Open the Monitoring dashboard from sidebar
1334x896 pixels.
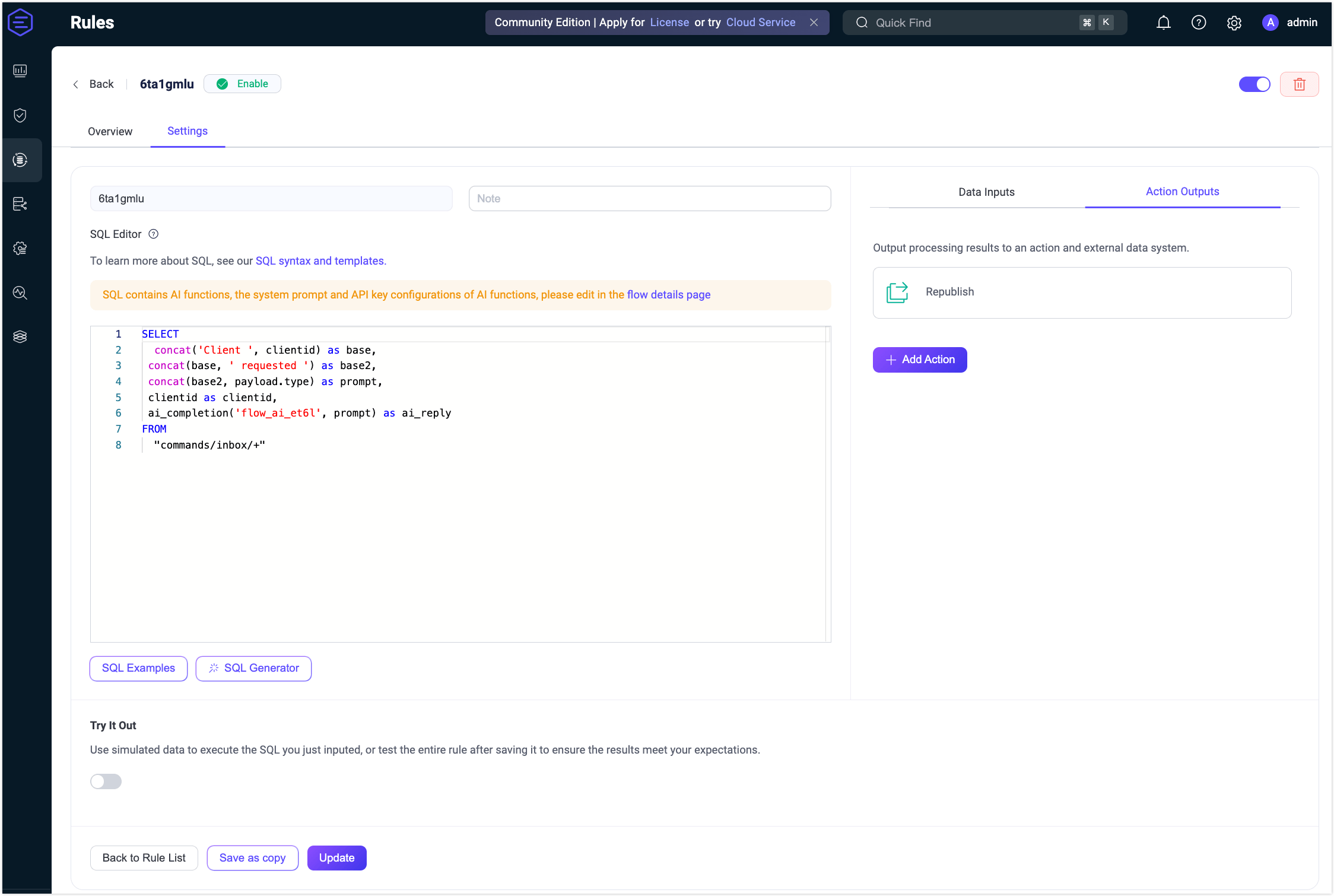coord(20,71)
